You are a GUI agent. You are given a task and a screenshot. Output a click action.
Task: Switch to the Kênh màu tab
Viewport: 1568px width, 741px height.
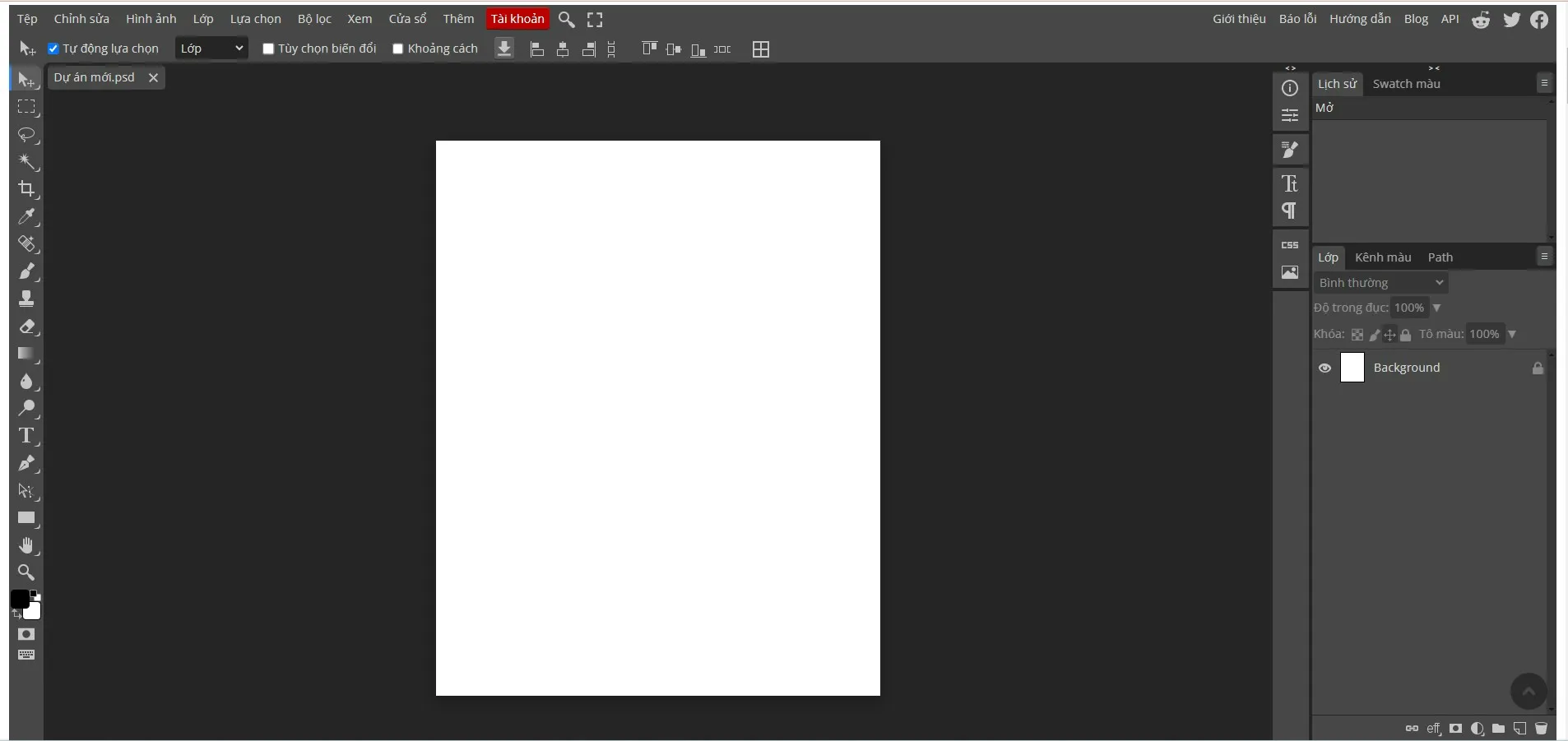1383,257
